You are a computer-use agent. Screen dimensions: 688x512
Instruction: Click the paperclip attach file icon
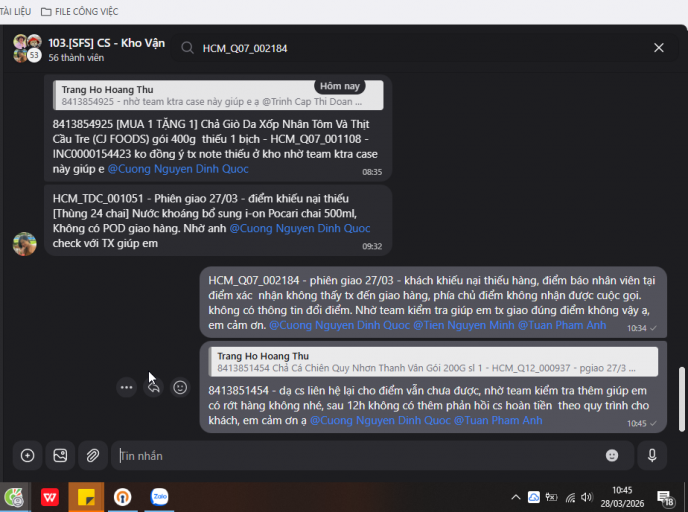coord(93,456)
